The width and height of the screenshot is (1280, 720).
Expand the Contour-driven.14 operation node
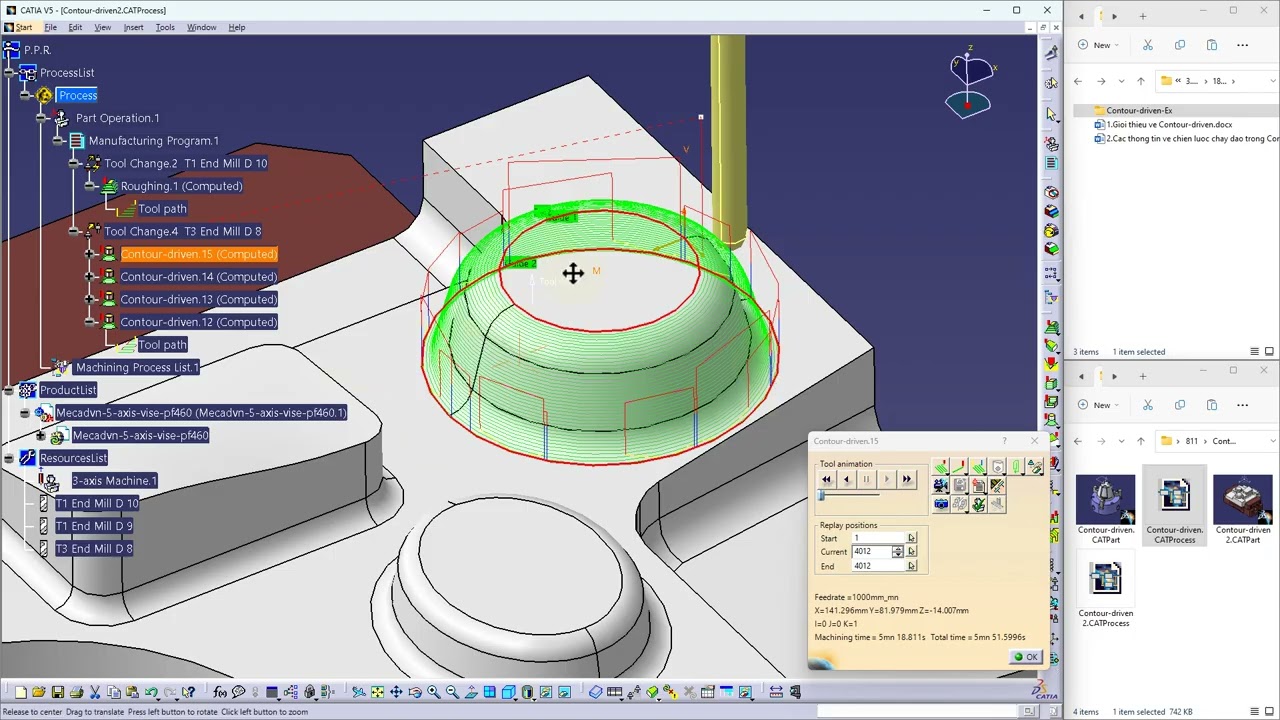[90, 277]
